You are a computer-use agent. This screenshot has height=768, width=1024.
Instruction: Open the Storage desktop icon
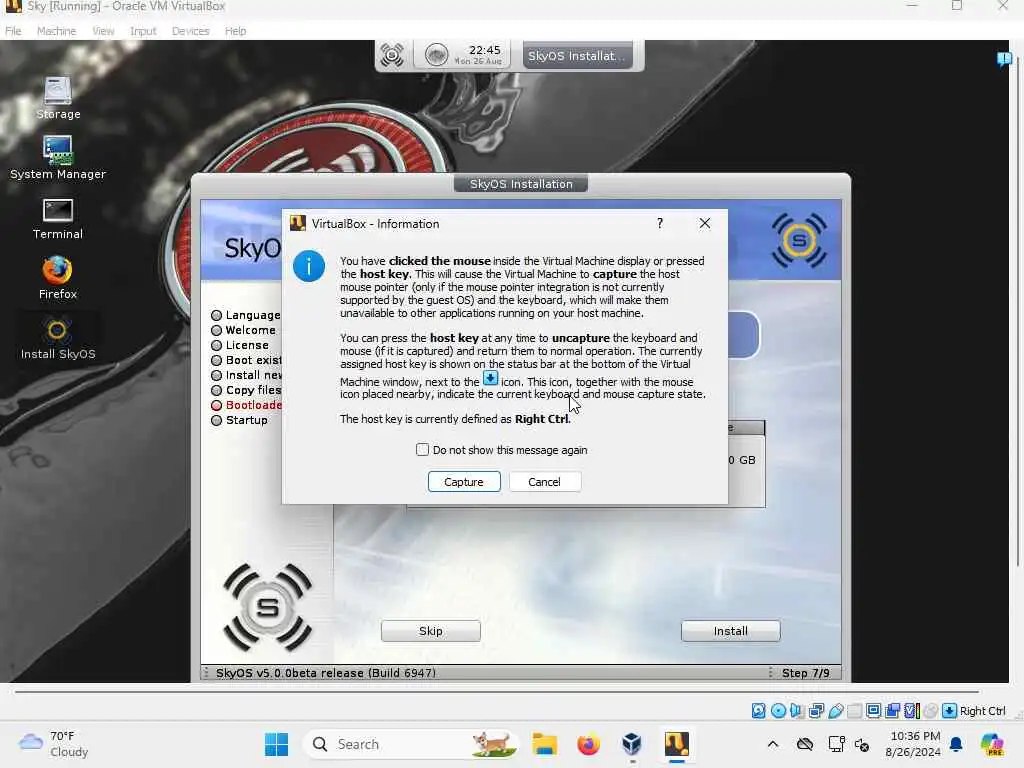[x=58, y=98]
